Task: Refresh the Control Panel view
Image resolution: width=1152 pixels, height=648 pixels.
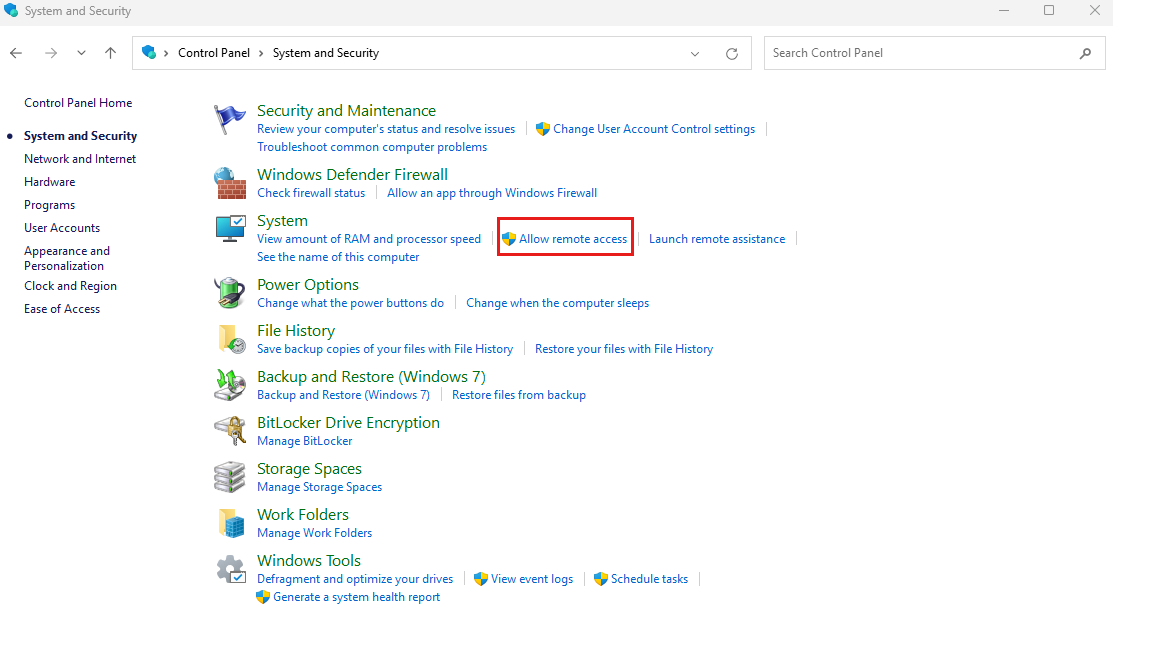Action: pyautogui.click(x=732, y=53)
